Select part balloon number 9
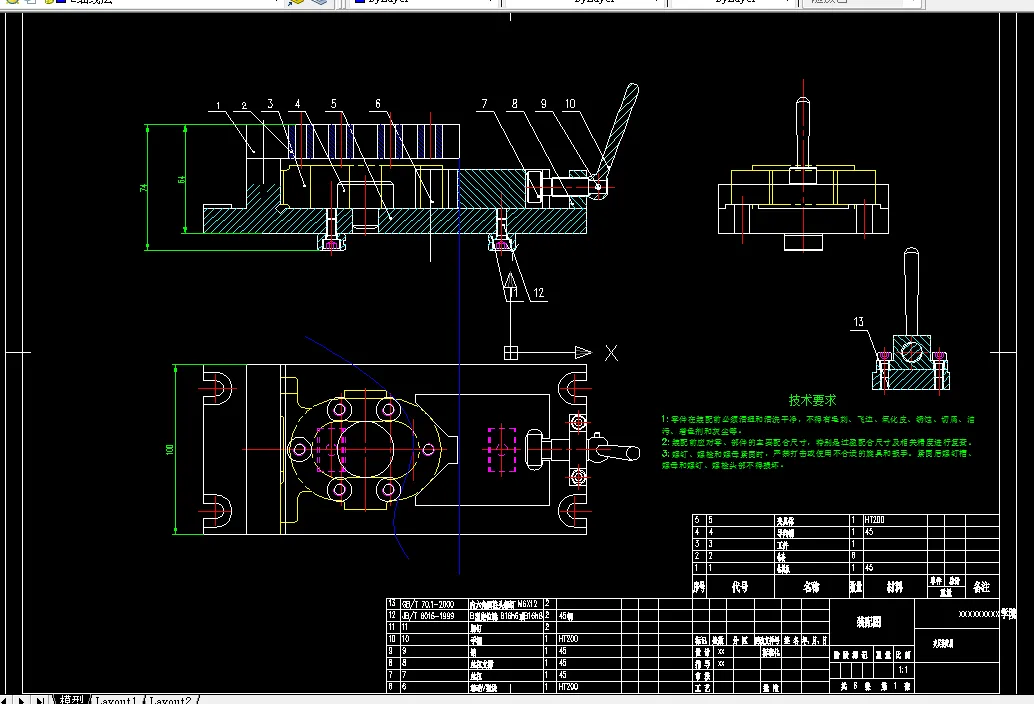Image resolution: width=1034 pixels, height=704 pixels. coord(543,103)
